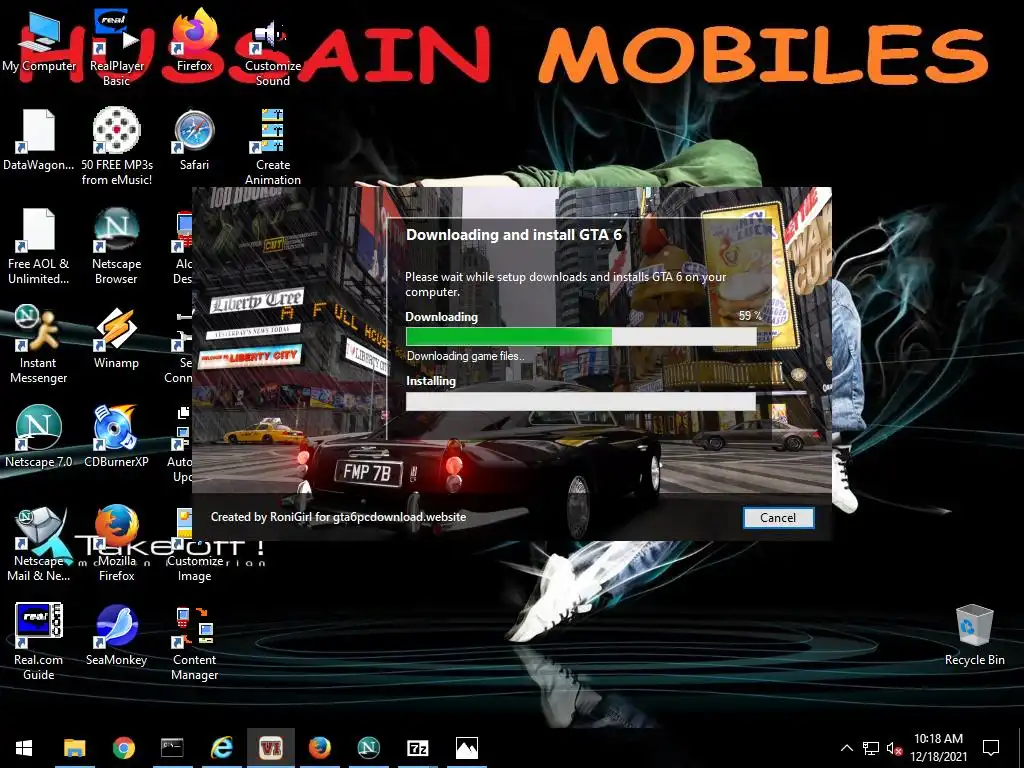1024x768 pixels.
Task: Open RealPlayer Basic shortcut
Action: 116,48
